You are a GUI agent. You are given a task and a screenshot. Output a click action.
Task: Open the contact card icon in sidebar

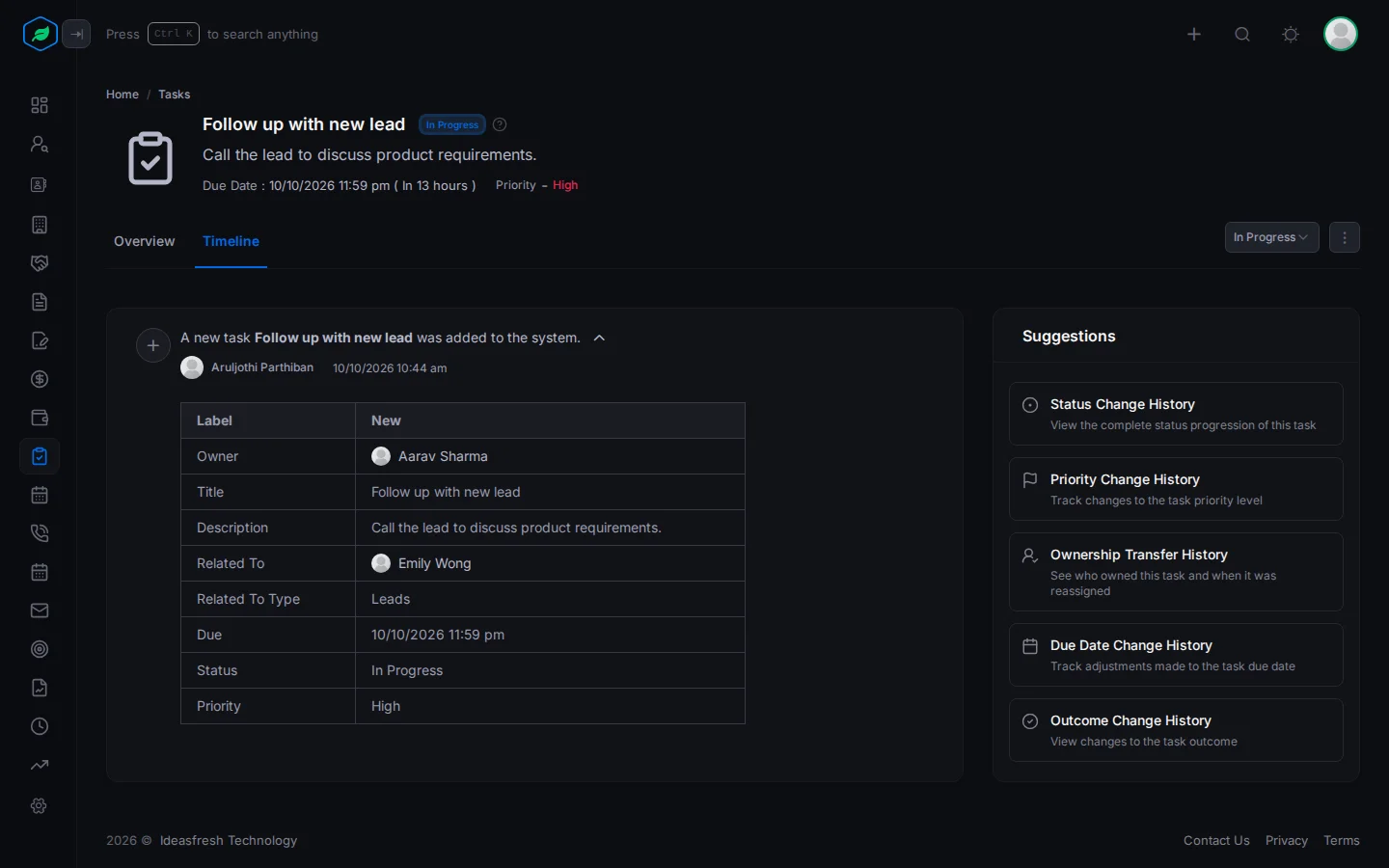click(40, 184)
